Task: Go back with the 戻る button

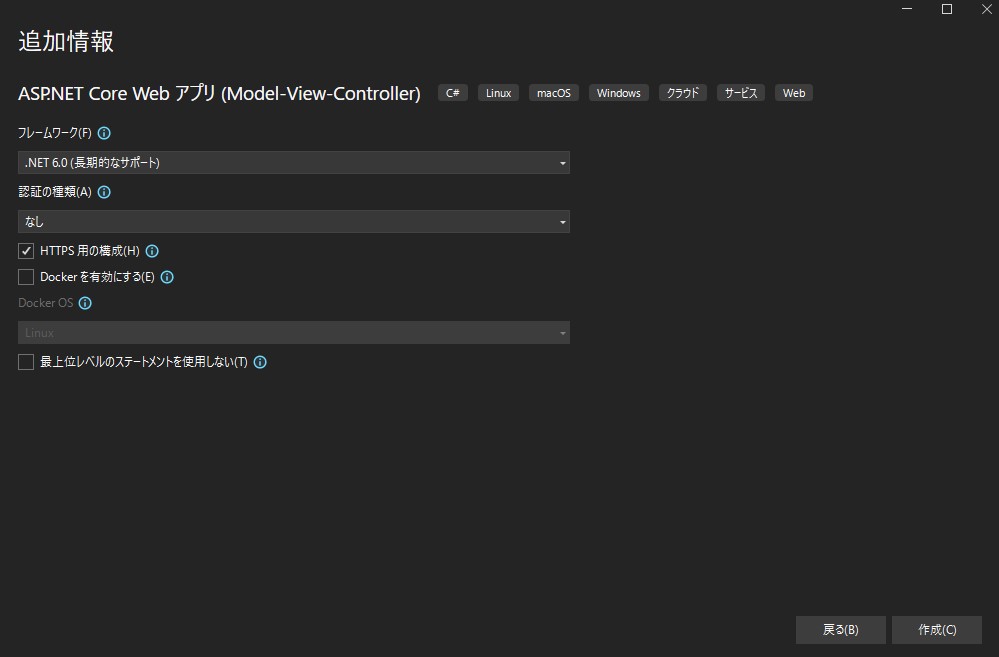Action: (x=840, y=629)
